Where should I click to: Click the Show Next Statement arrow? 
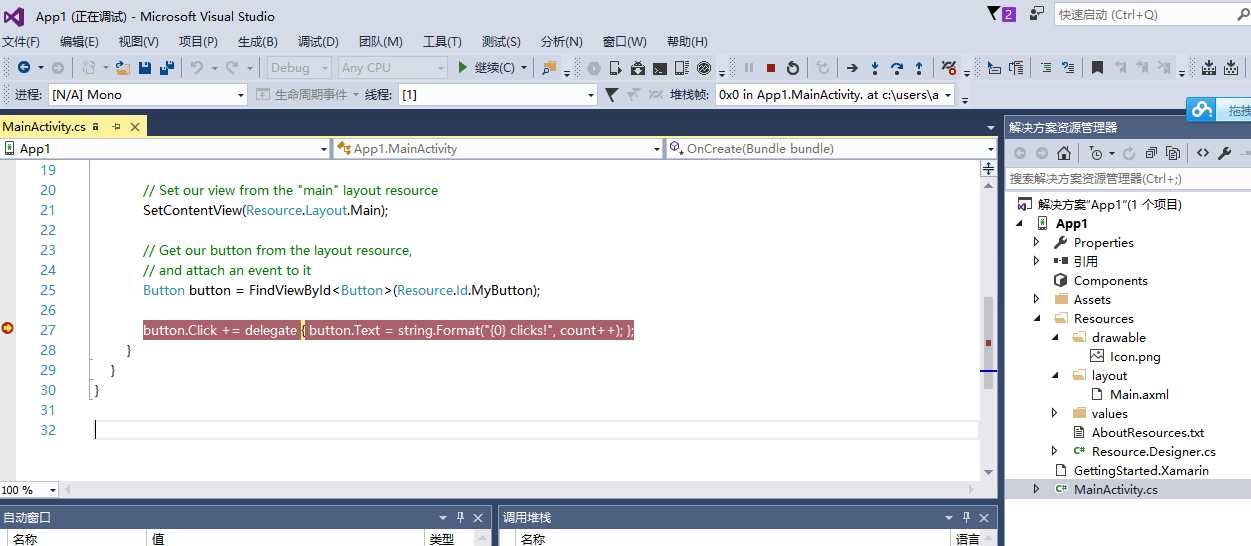pyautogui.click(x=852, y=68)
